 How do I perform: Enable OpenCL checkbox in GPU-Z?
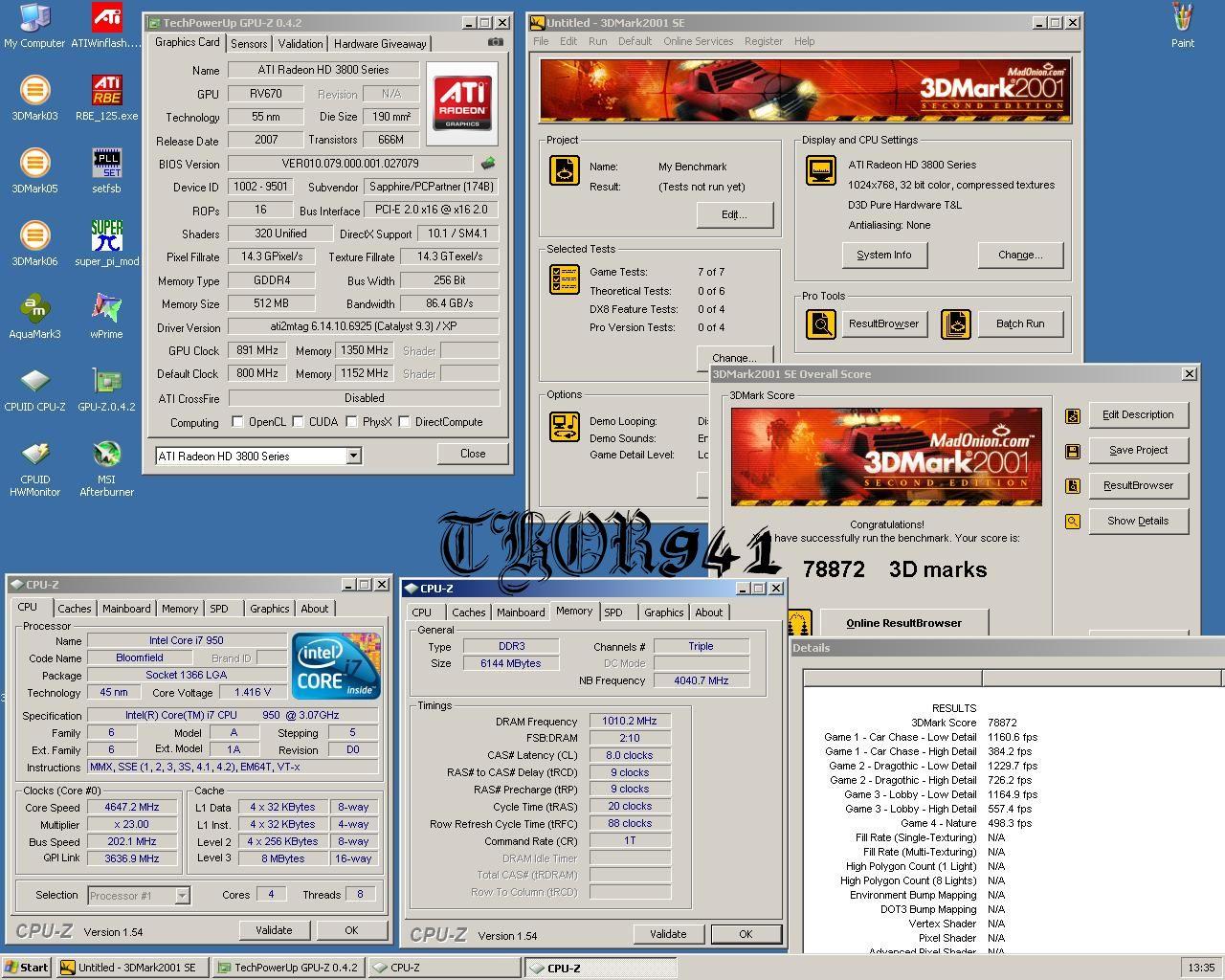click(237, 422)
